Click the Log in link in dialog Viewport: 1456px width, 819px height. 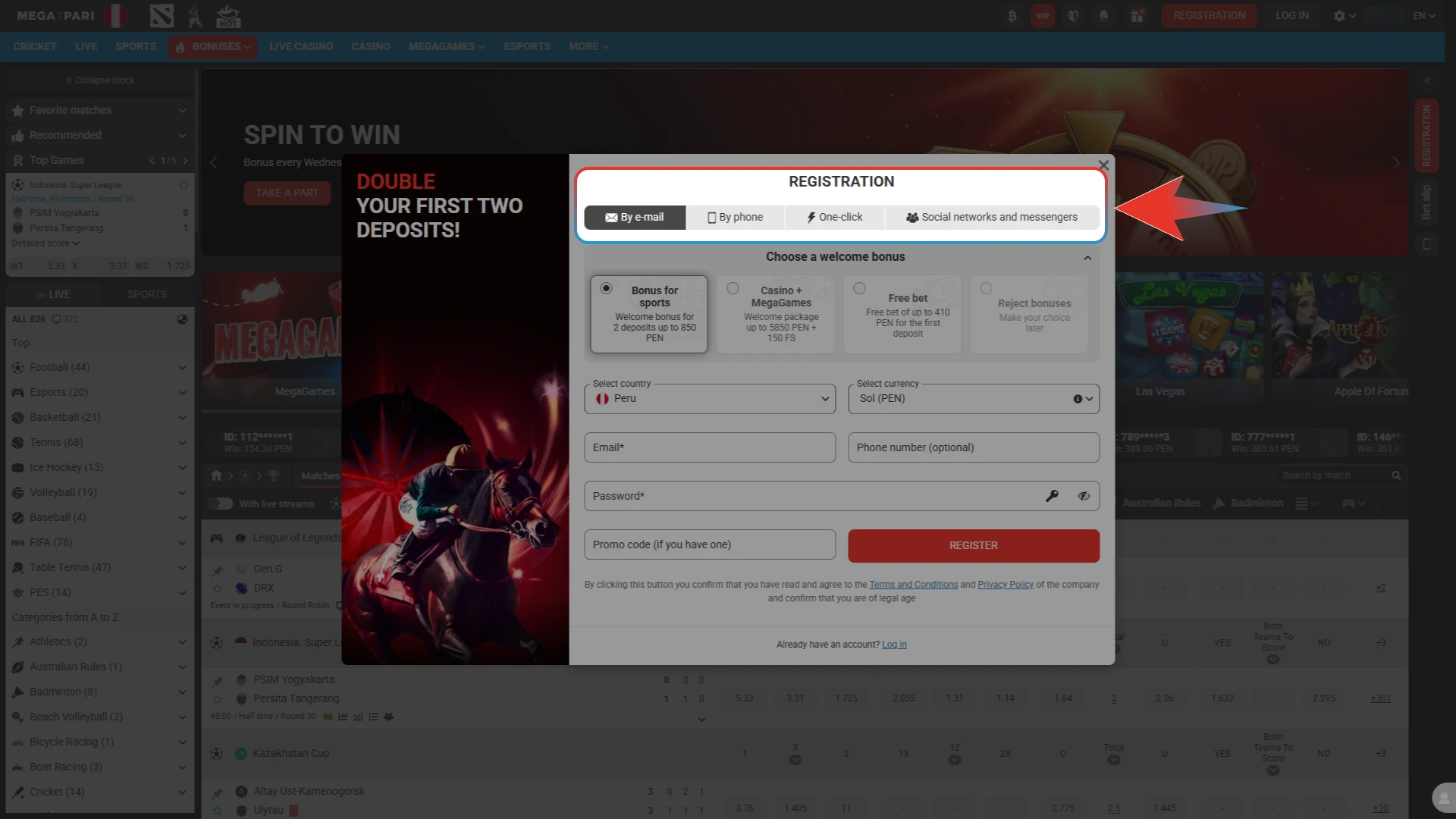pos(894,645)
